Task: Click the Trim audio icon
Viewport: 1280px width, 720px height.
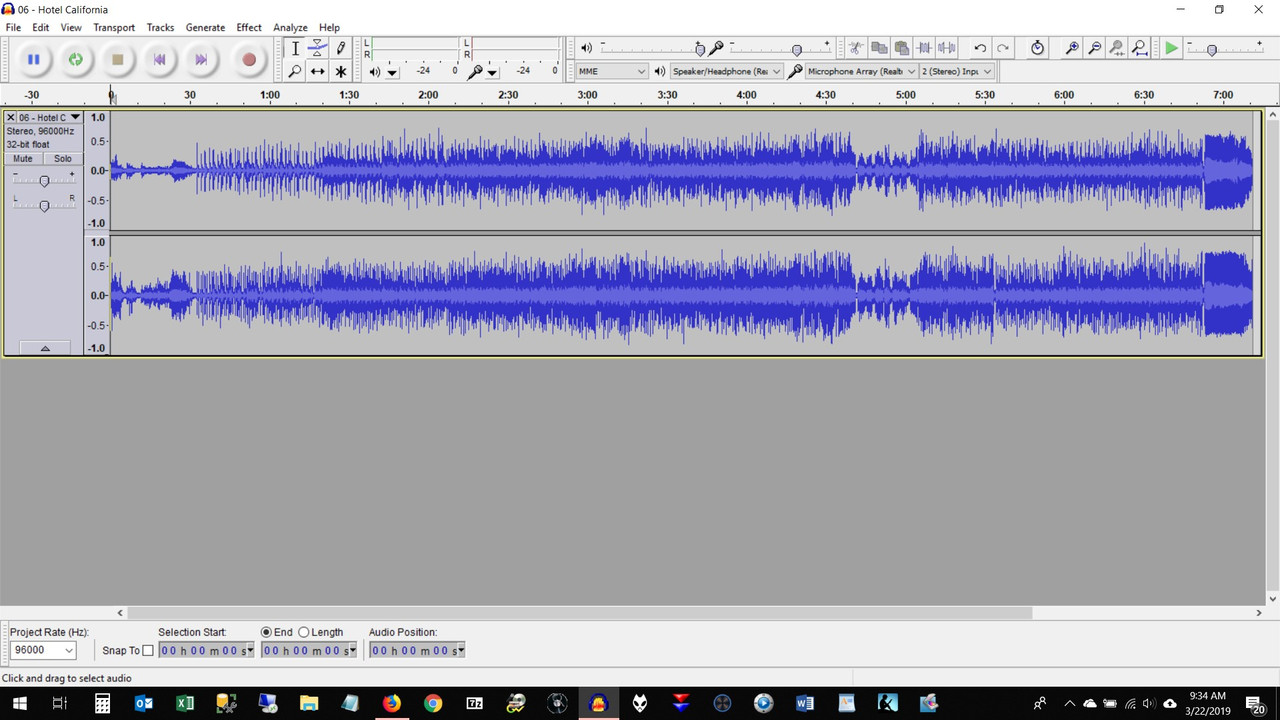Action: coord(924,48)
